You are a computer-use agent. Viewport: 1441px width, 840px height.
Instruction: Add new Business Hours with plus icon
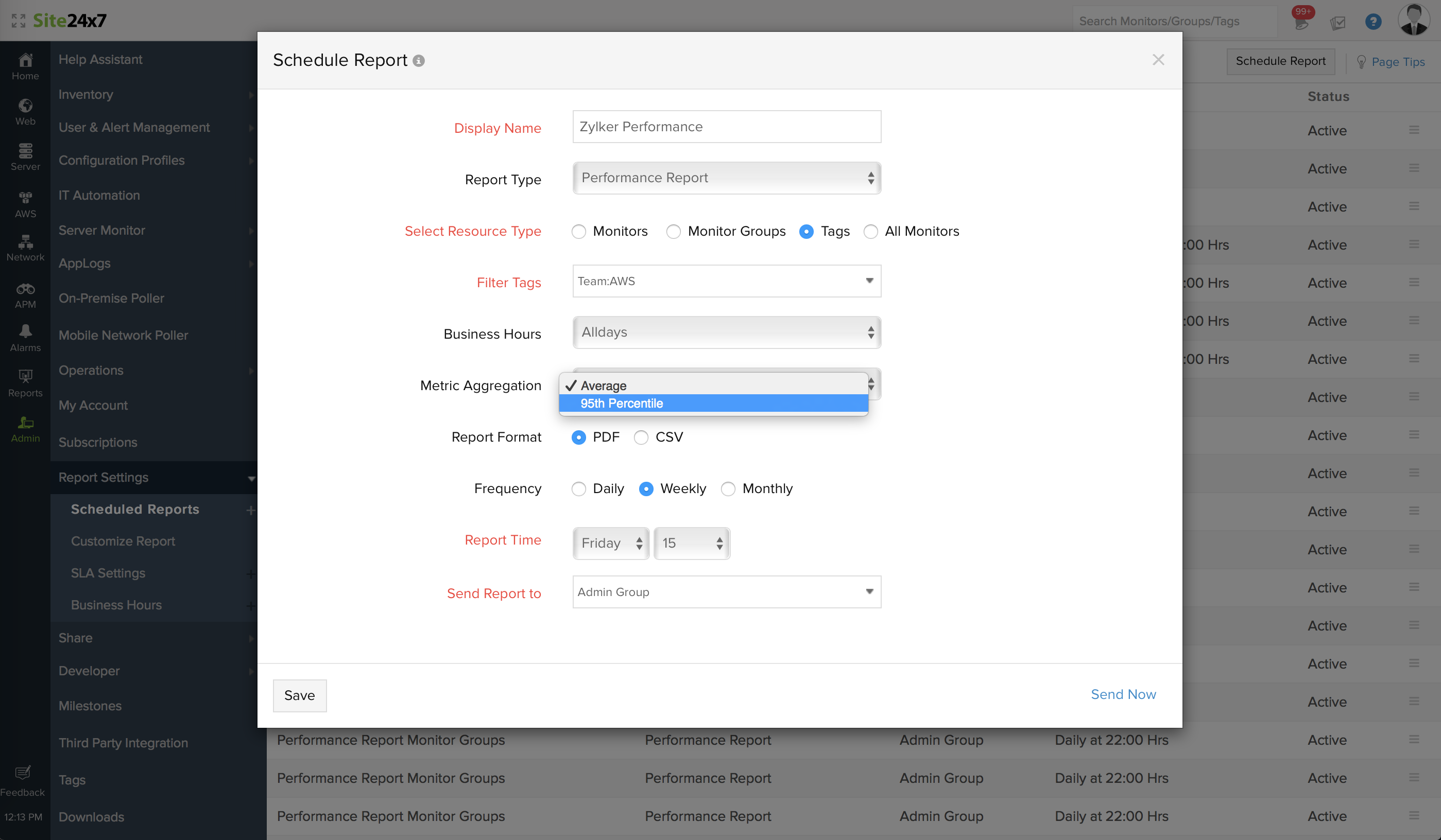(x=250, y=606)
